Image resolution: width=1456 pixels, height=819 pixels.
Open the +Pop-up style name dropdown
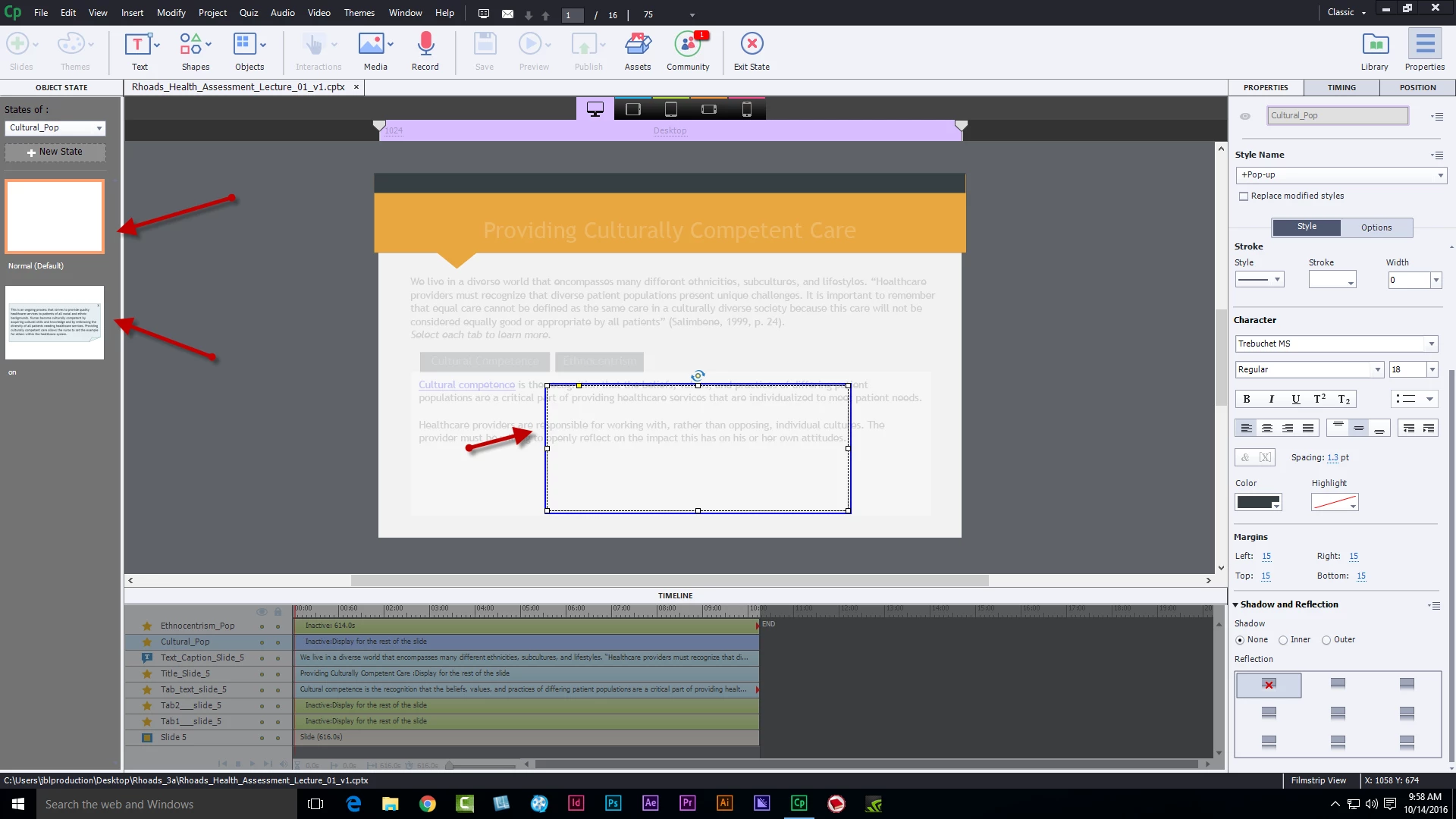[x=1341, y=175]
